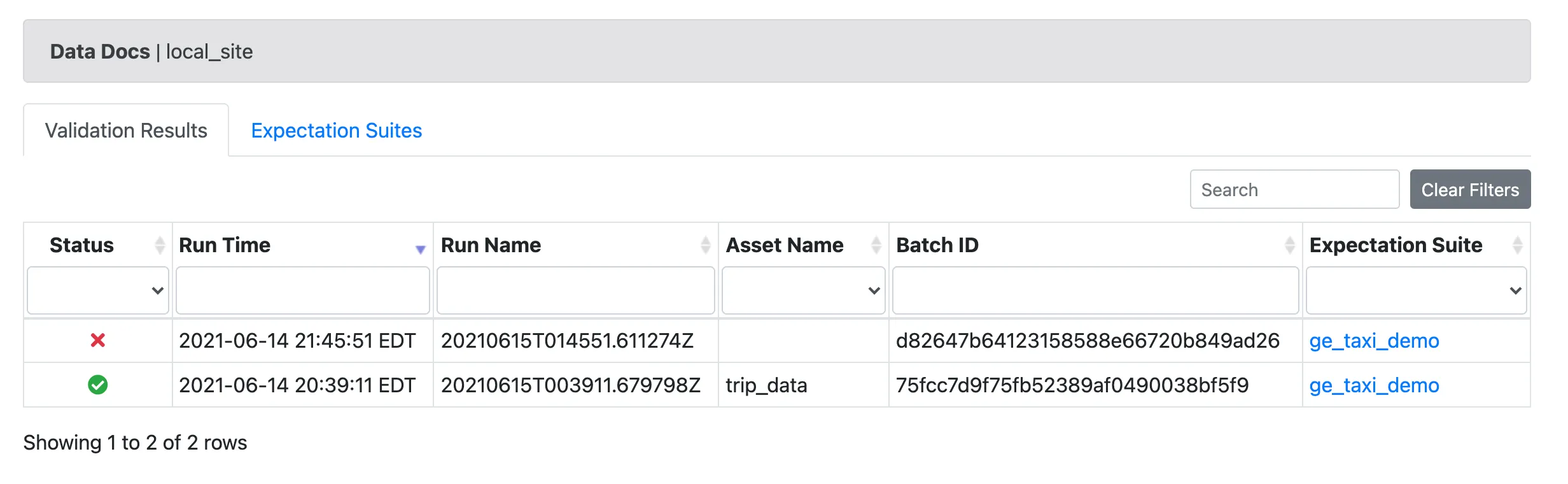1568x484 pixels.
Task: Switch to the Expectation Suites tab
Action: [x=336, y=131]
